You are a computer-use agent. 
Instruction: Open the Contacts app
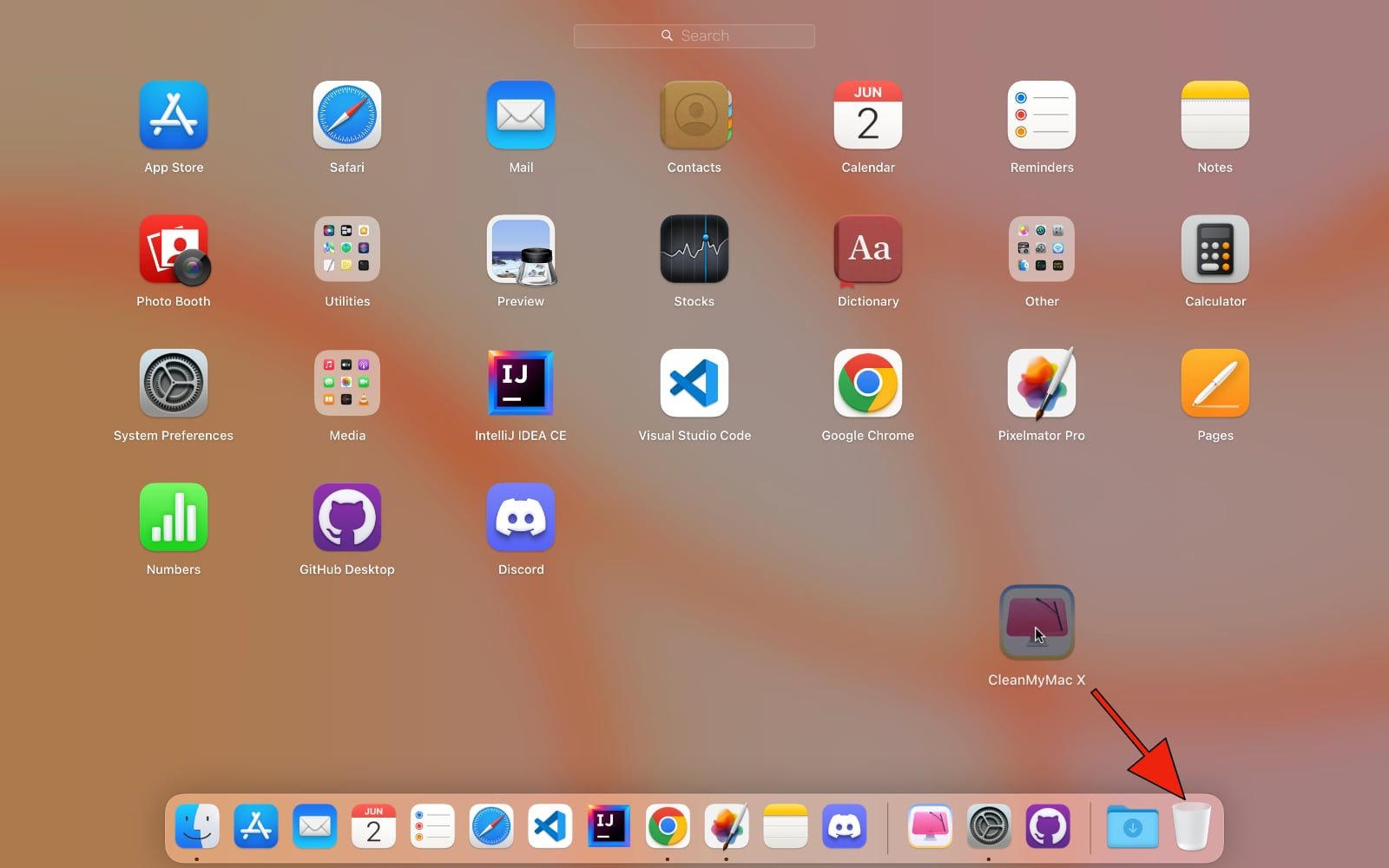(x=694, y=115)
